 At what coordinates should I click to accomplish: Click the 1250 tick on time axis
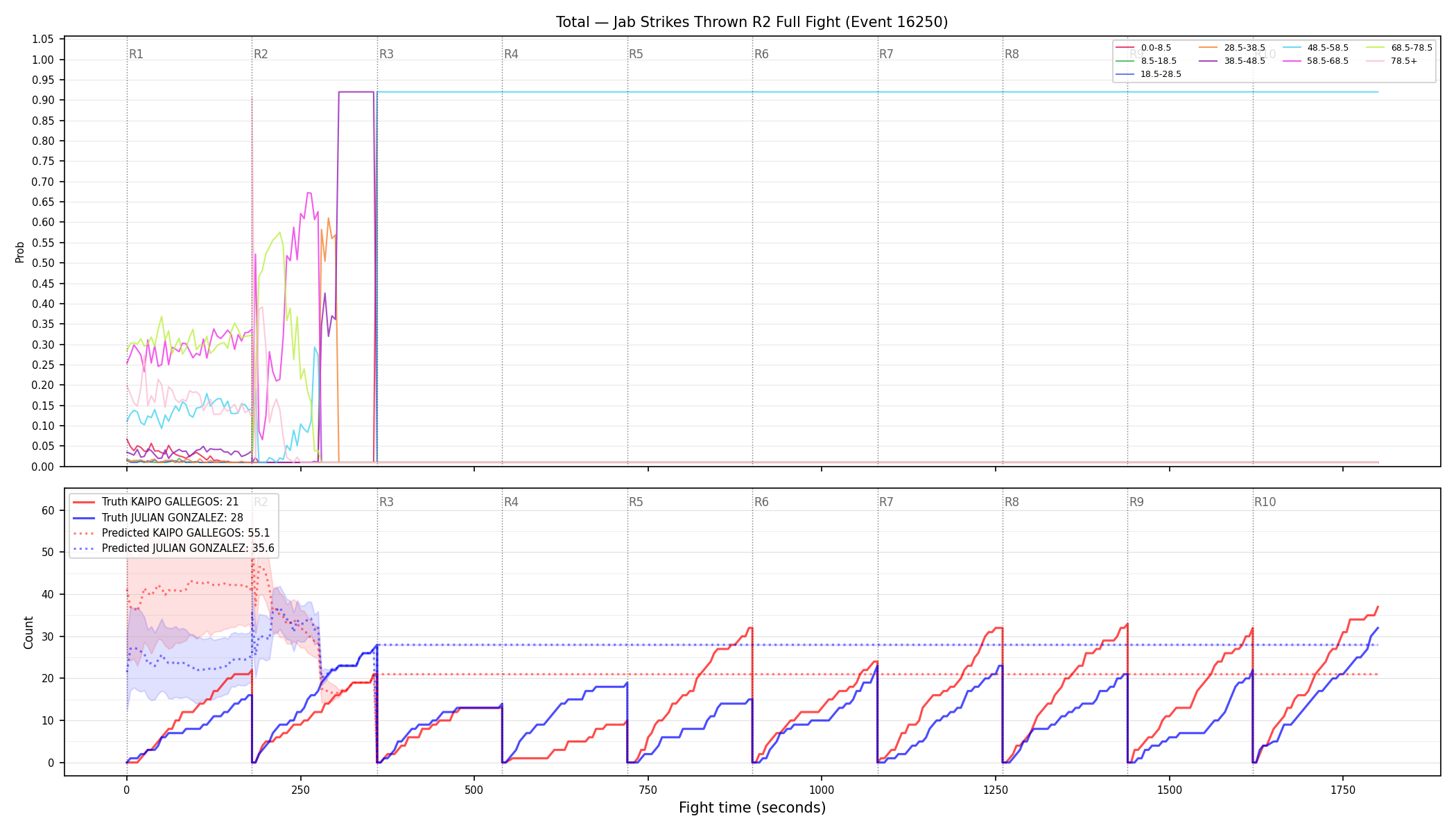pos(996,790)
